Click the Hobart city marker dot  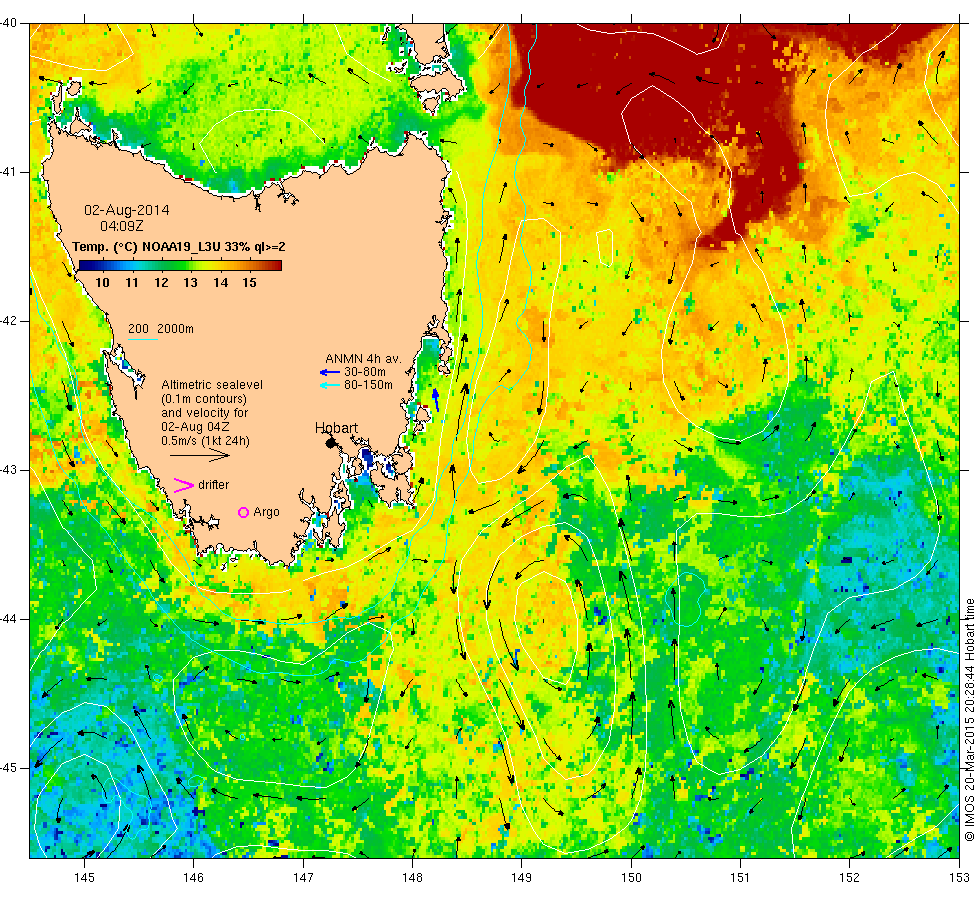331,443
